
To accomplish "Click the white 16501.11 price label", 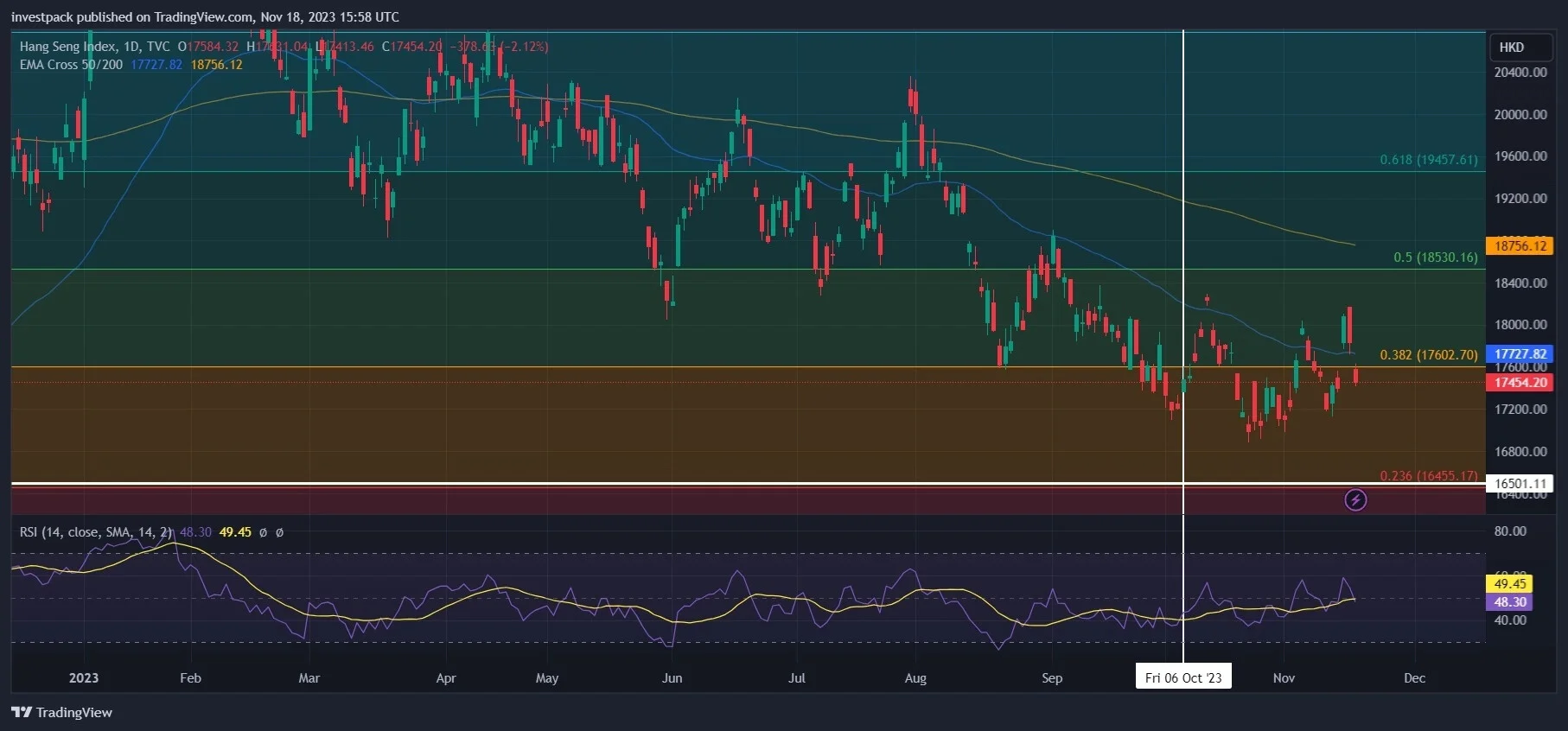I will [x=1520, y=484].
